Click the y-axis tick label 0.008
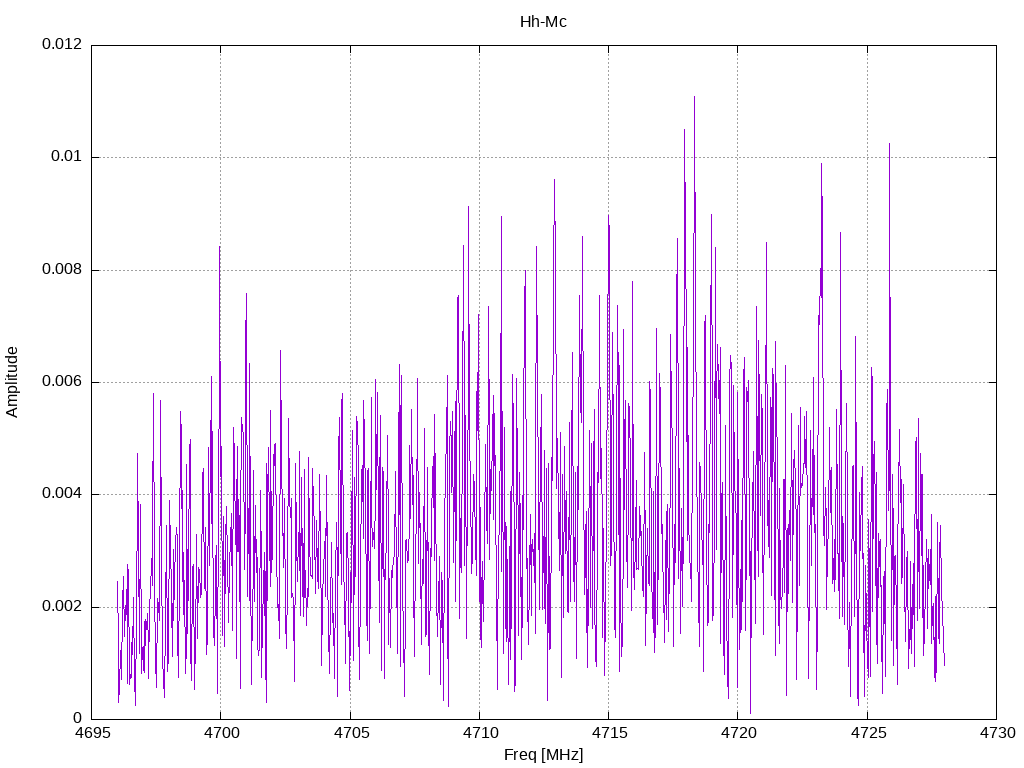The image size is (1024, 768). (x=62, y=270)
